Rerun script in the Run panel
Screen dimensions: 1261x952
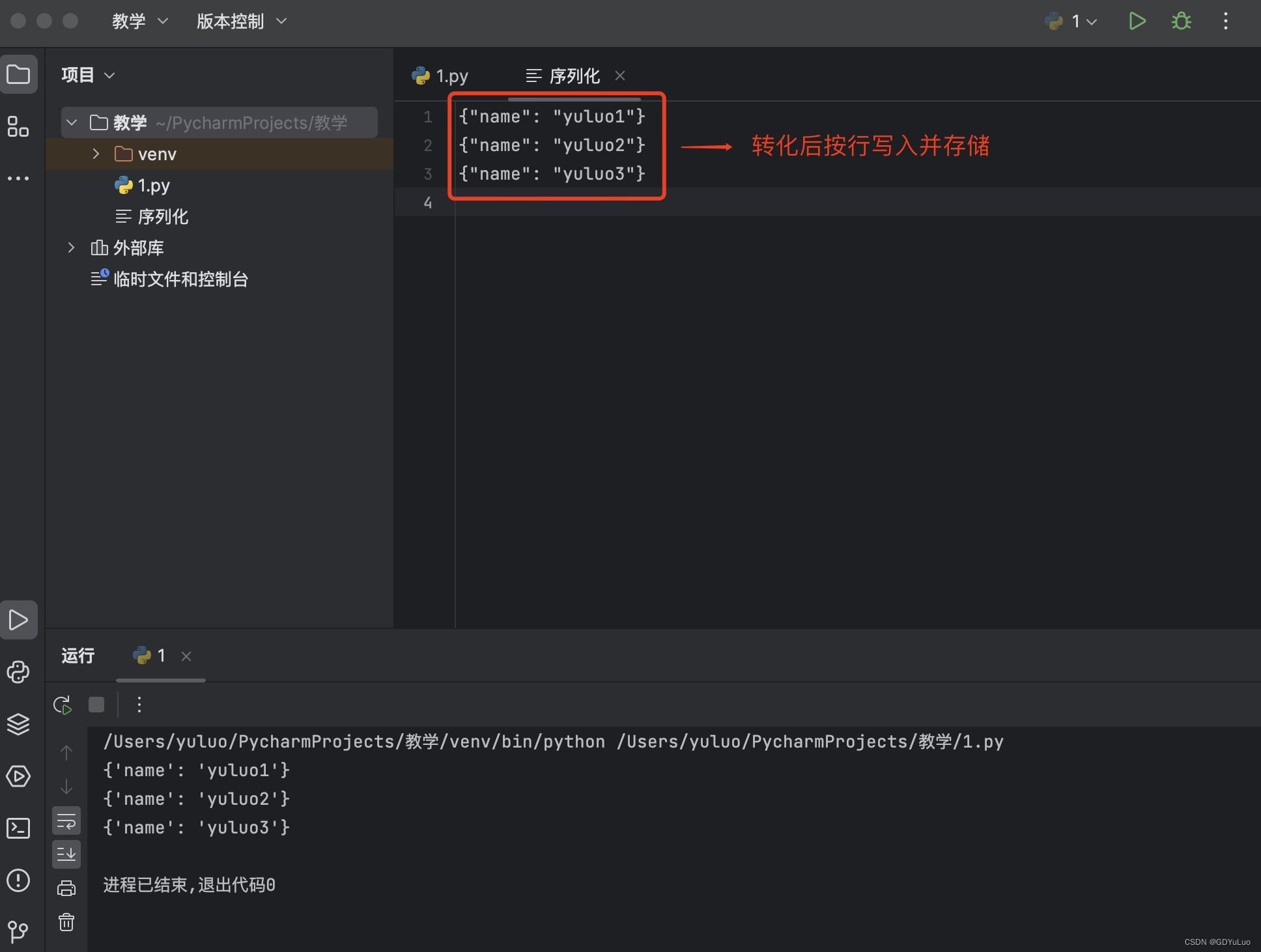click(63, 705)
